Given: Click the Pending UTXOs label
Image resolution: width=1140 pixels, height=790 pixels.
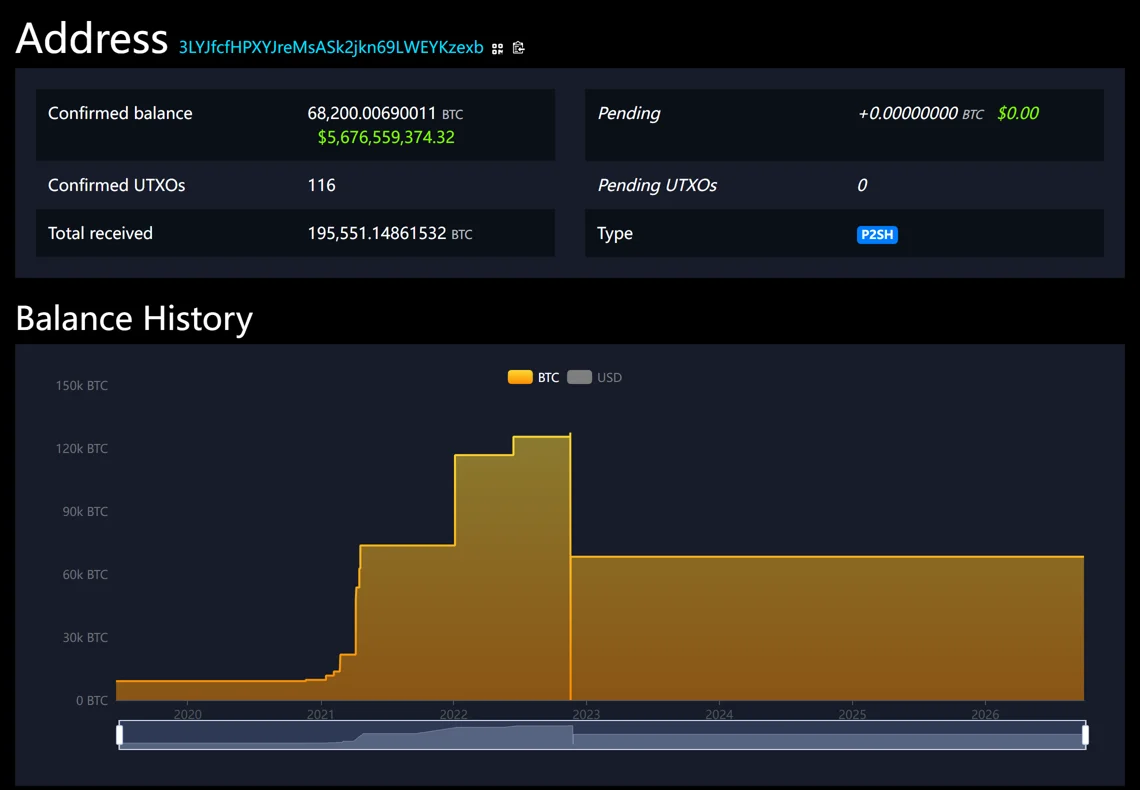Looking at the screenshot, I should pyautogui.click(x=657, y=185).
